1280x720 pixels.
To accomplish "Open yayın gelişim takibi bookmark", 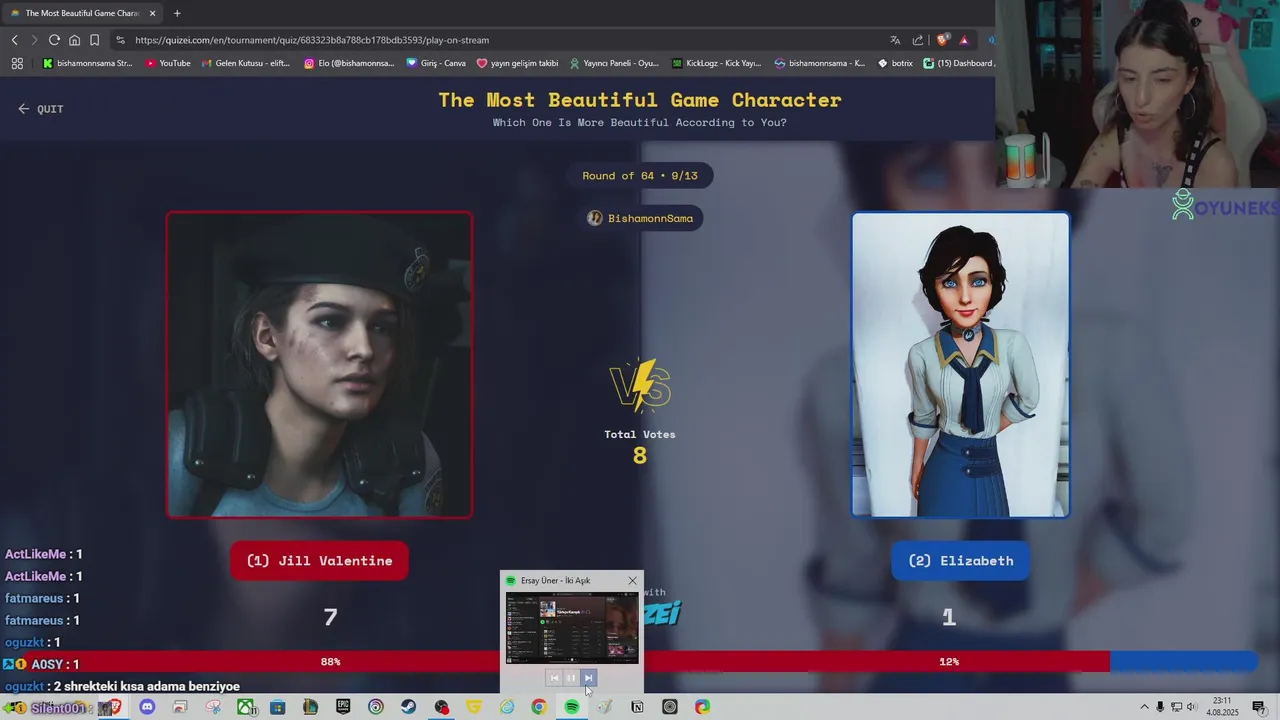I will pyautogui.click(x=517, y=63).
